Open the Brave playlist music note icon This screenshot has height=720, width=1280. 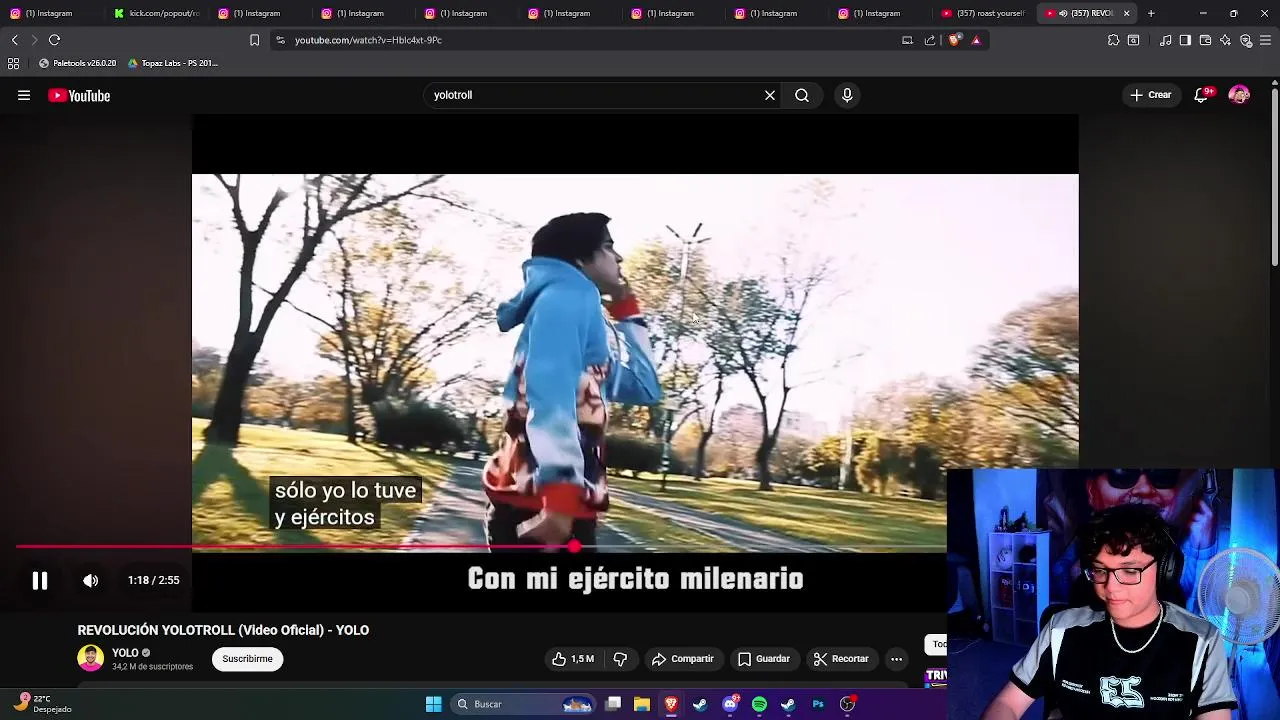tap(1165, 40)
